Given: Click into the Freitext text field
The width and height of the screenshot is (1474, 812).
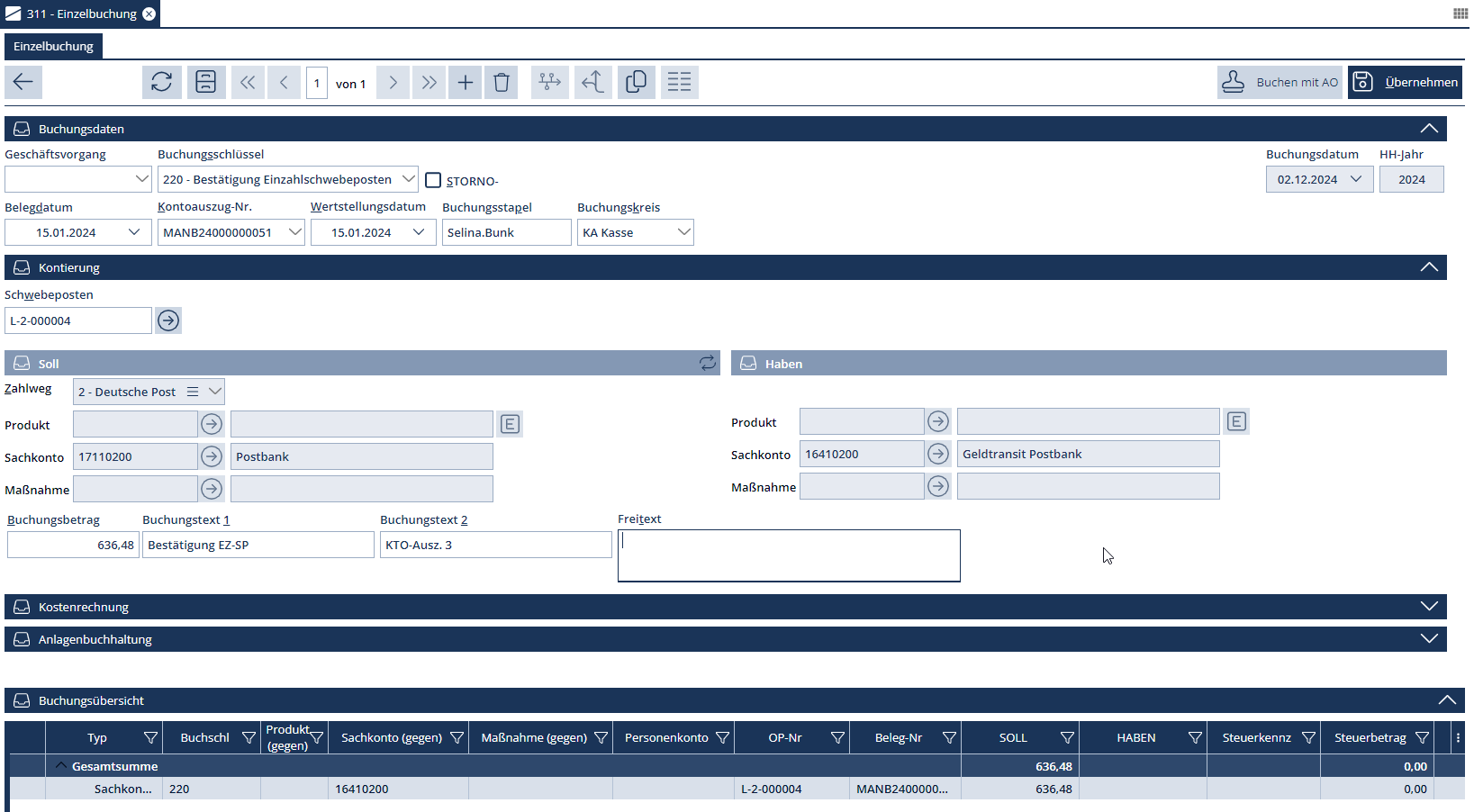Looking at the screenshot, I should tap(789, 555).
